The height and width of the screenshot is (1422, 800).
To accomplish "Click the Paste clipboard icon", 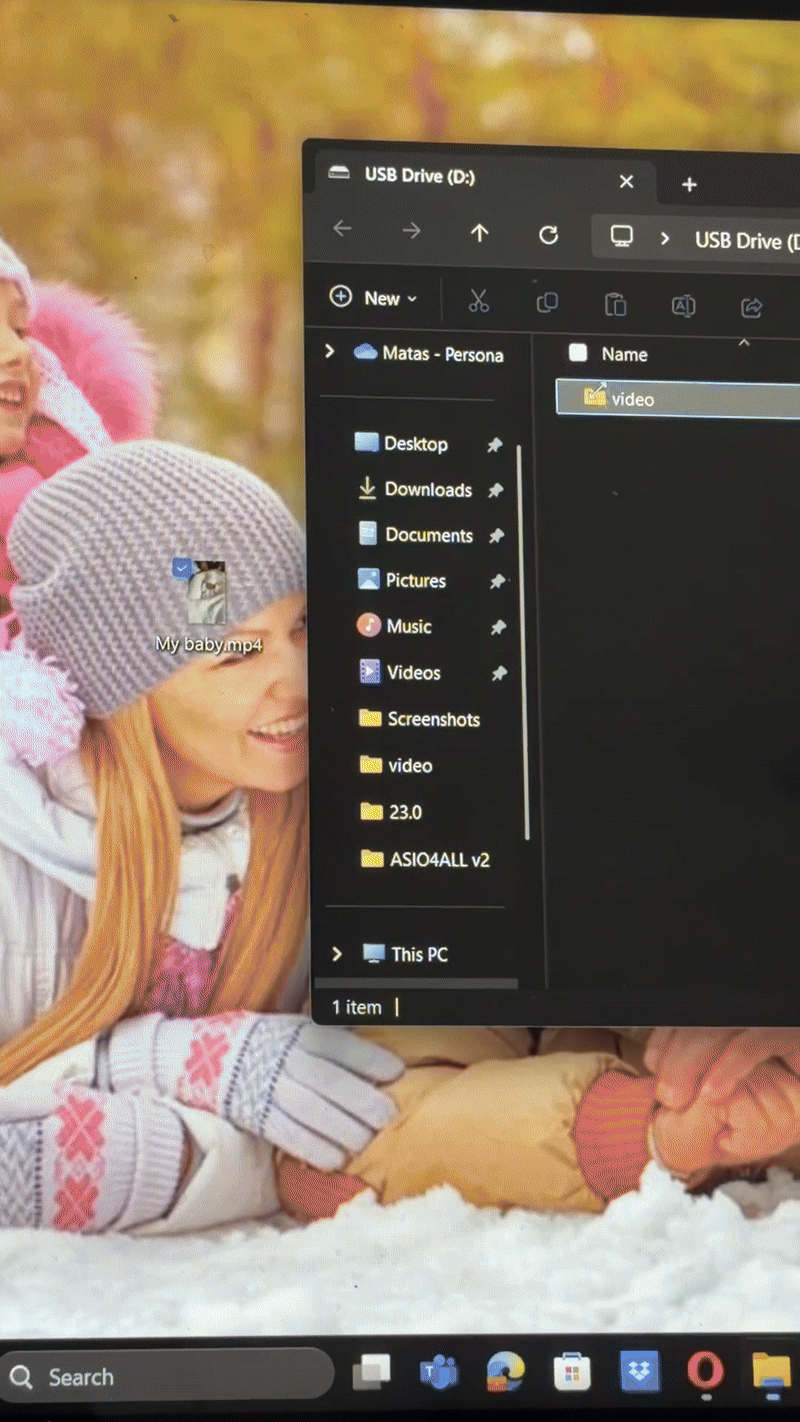I will point(615,304).
